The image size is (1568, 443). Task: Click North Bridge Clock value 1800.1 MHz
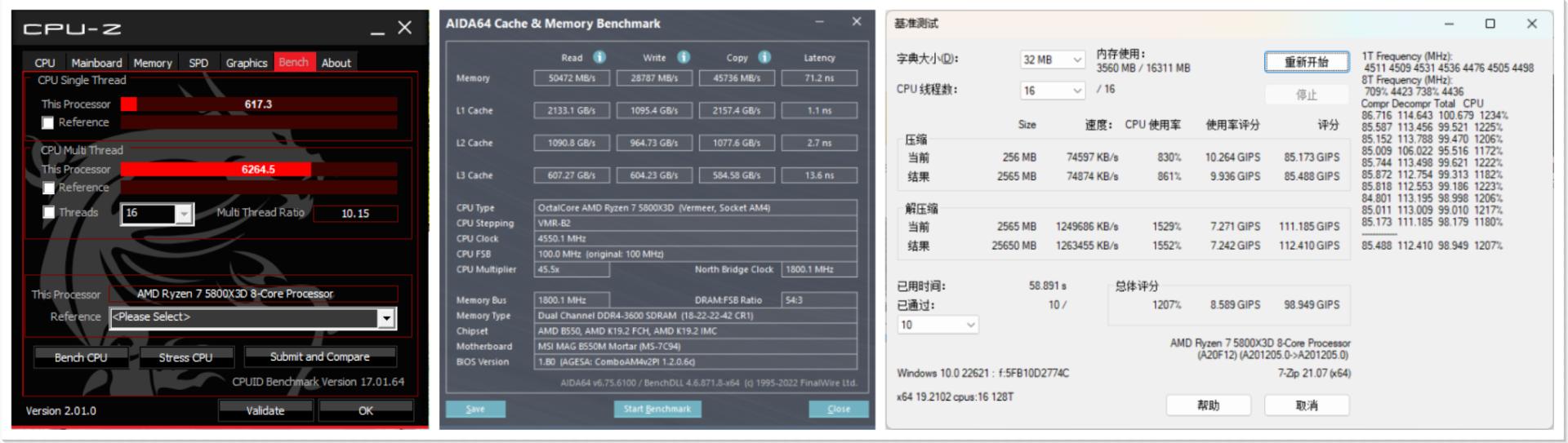click(819, 269)
